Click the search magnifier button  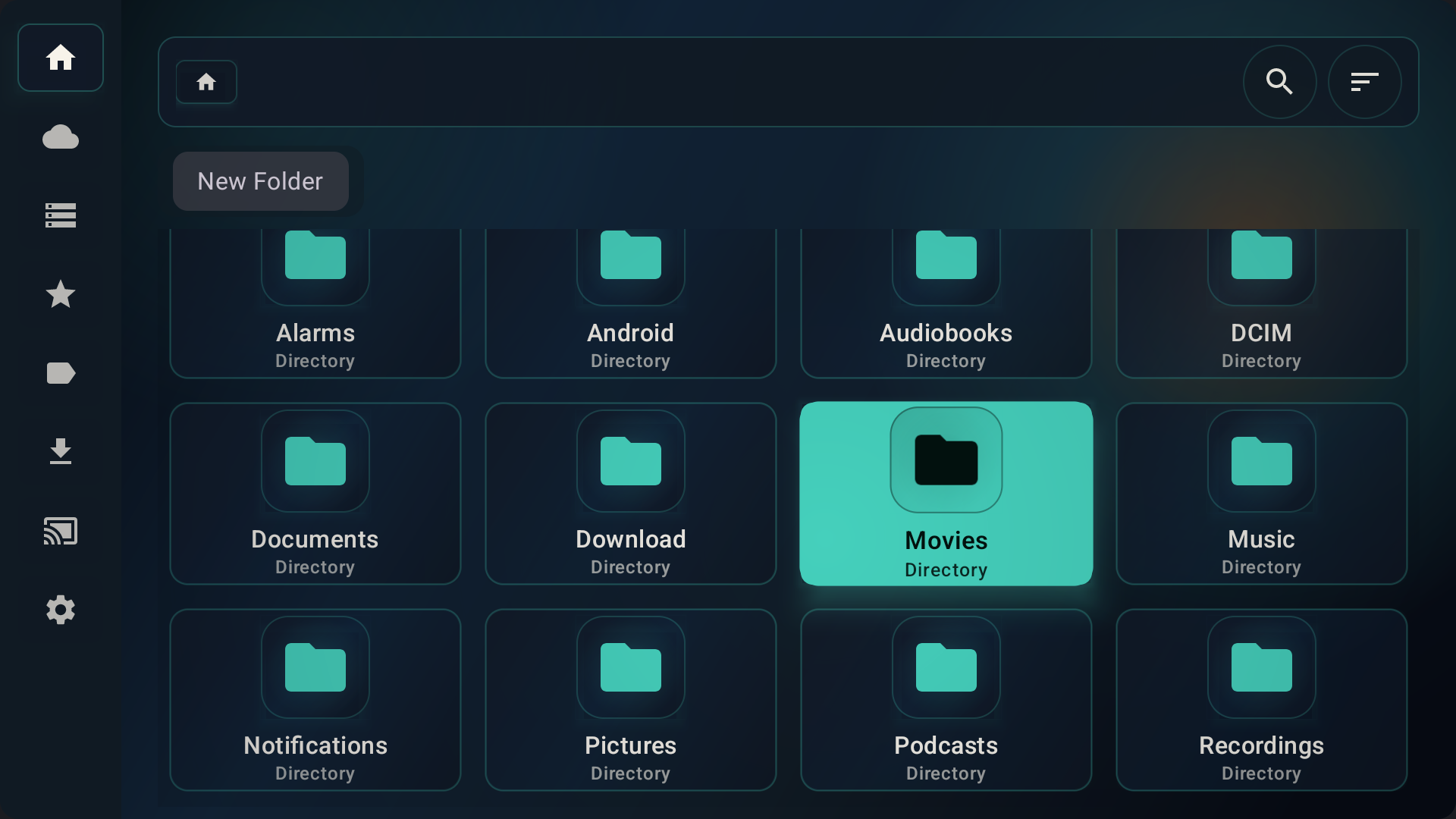1280,82
